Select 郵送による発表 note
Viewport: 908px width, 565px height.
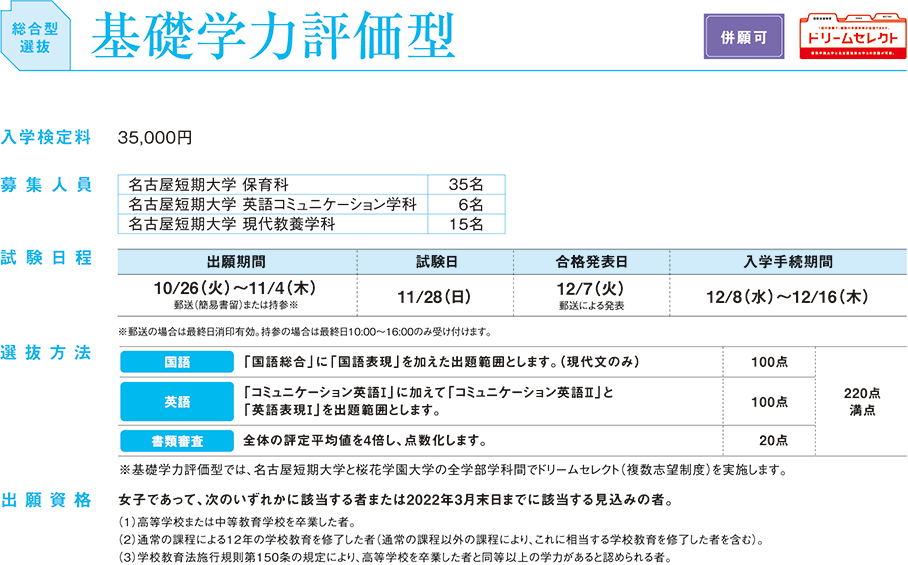tap(591, 306)
